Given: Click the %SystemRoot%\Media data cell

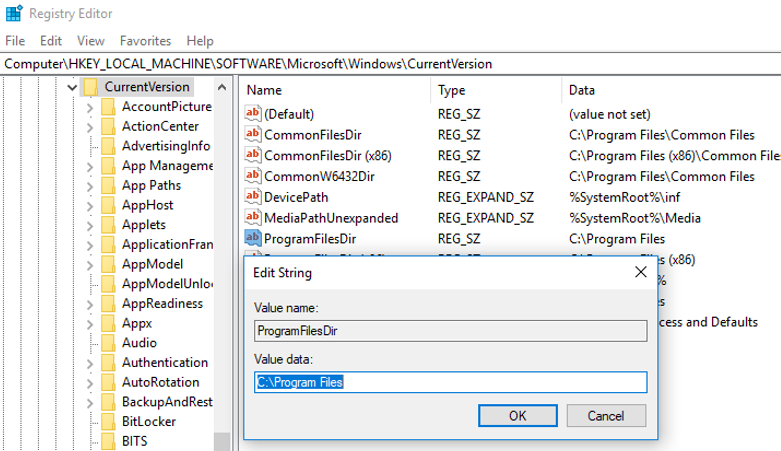Looking at the screenshot, I should point(635,218).
